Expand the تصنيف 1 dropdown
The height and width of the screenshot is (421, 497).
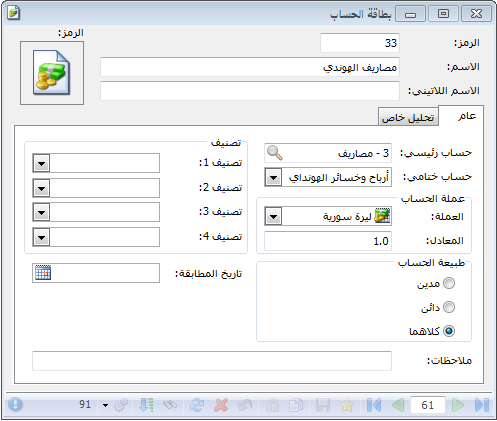(41, 163)
